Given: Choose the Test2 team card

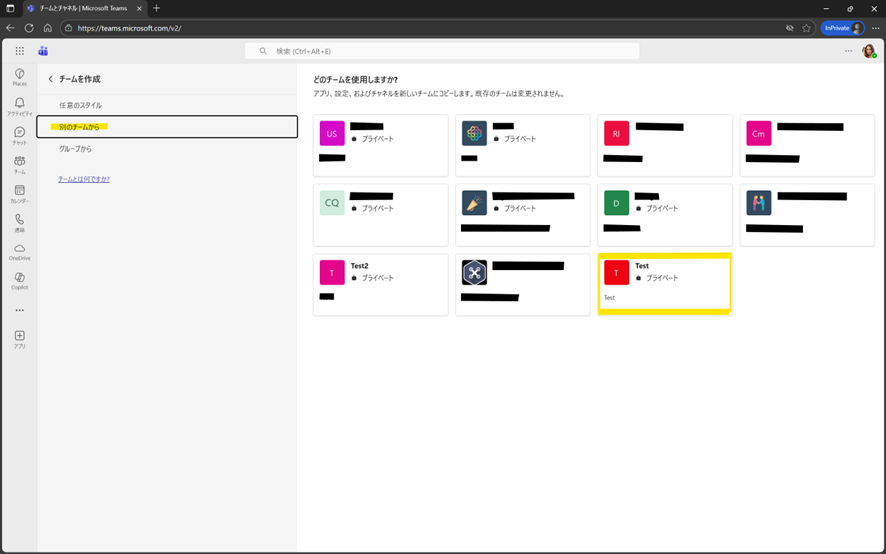Looking at the screenshot, I should click(x=380, y=284).
